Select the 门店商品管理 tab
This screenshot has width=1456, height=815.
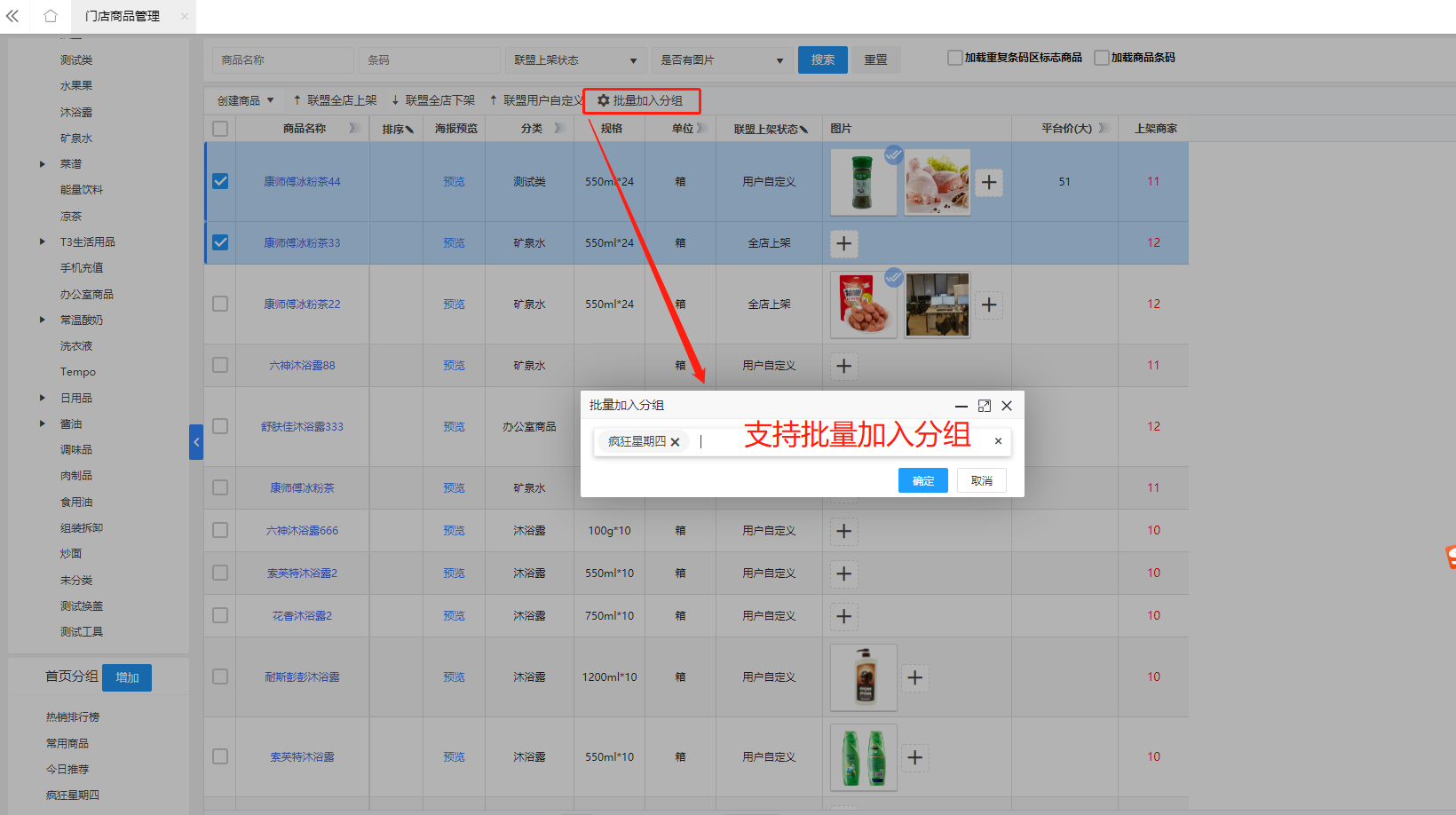click(x=123, y=16)
